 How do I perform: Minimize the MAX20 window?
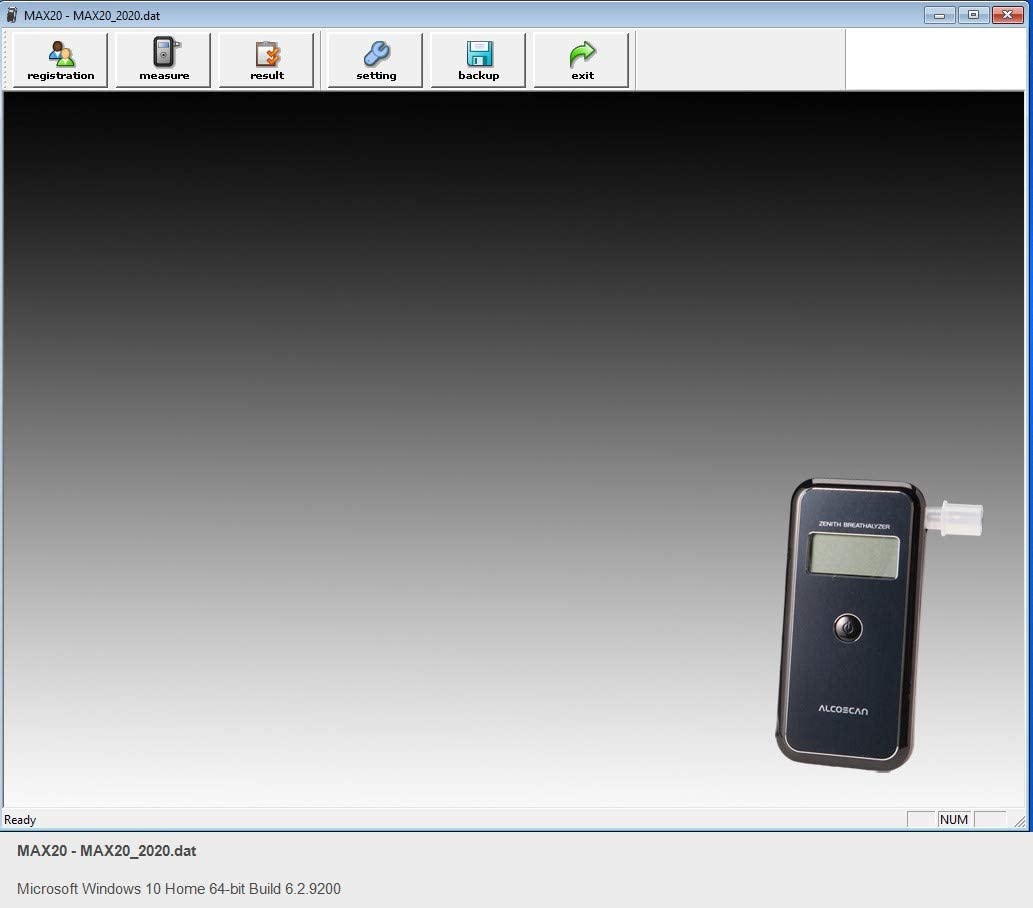(939, 15)
